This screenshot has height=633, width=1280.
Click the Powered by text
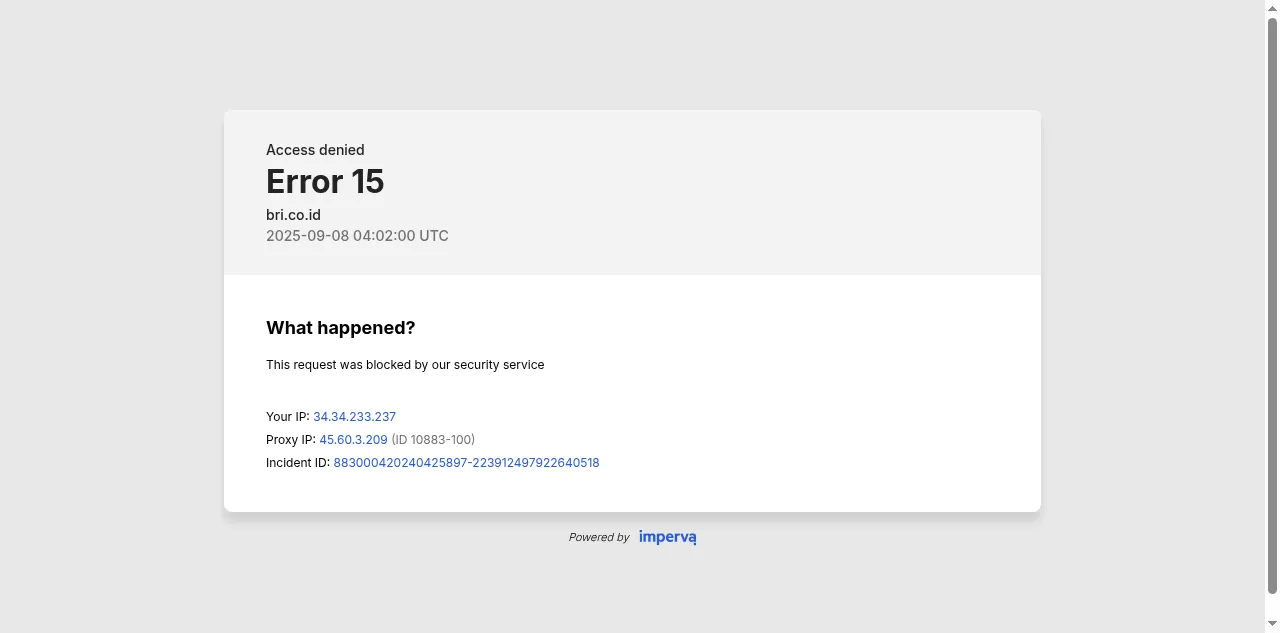point(599,538)
